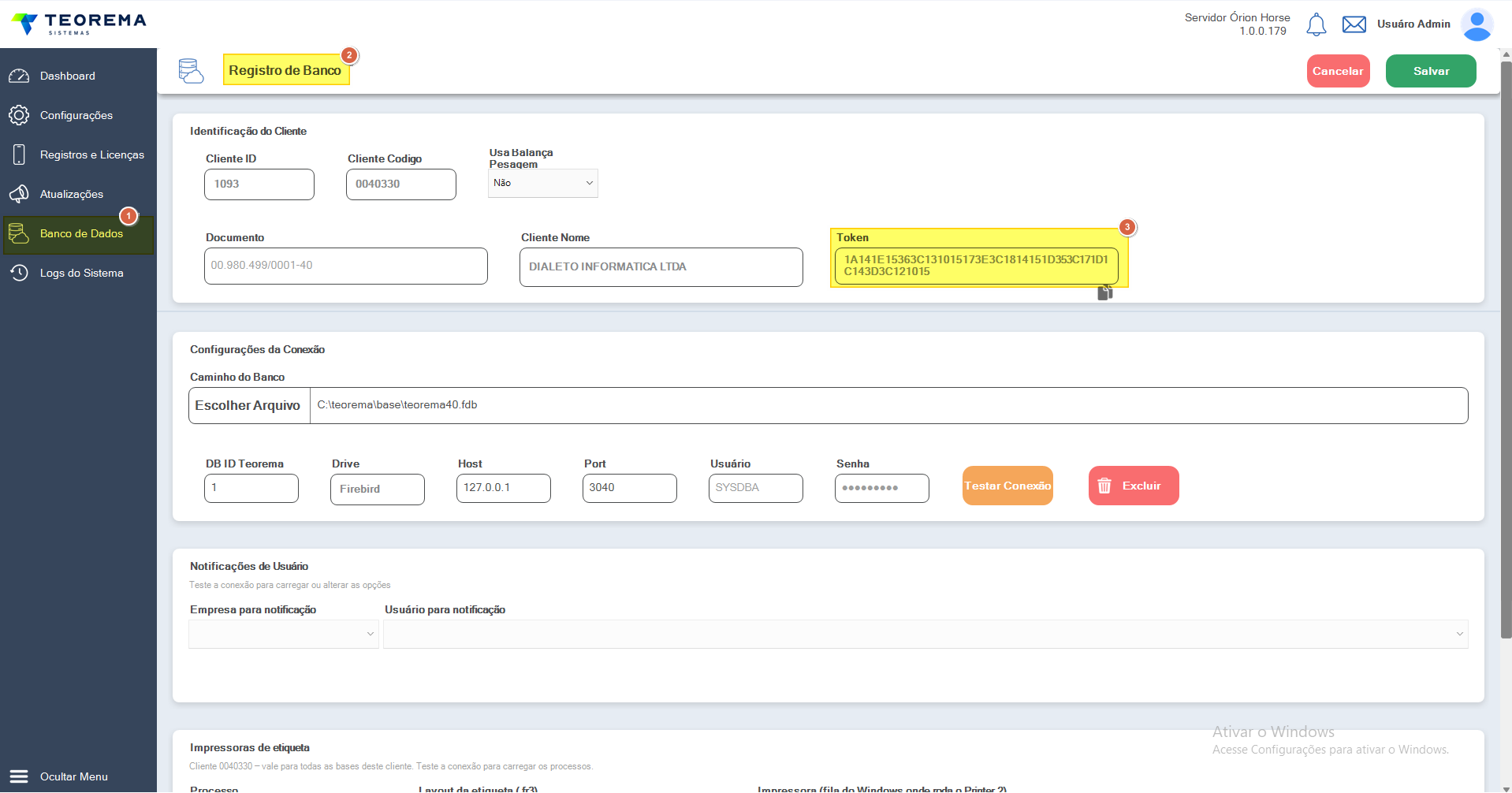Screen dimensions: 1512x793
Task: Cancel the form with Cancelar
Action: coord(1338,71)
